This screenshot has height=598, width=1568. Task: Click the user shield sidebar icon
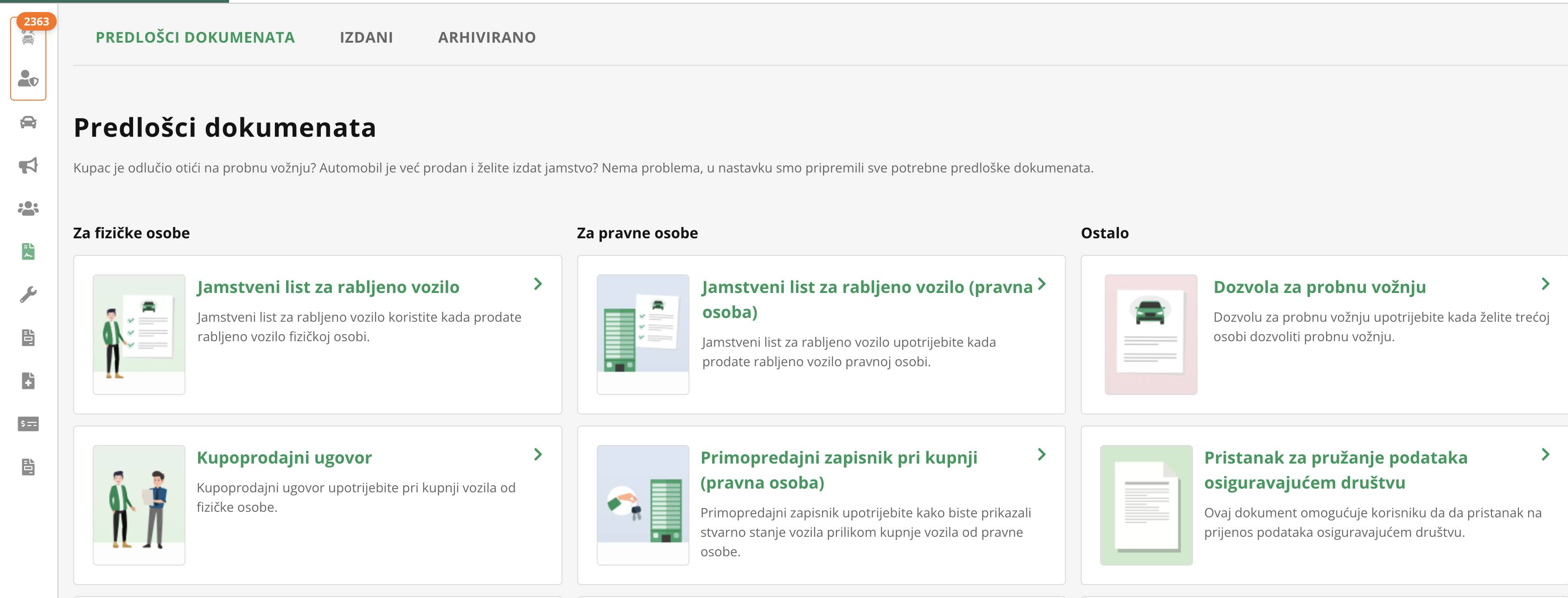[x=28, y=78]
